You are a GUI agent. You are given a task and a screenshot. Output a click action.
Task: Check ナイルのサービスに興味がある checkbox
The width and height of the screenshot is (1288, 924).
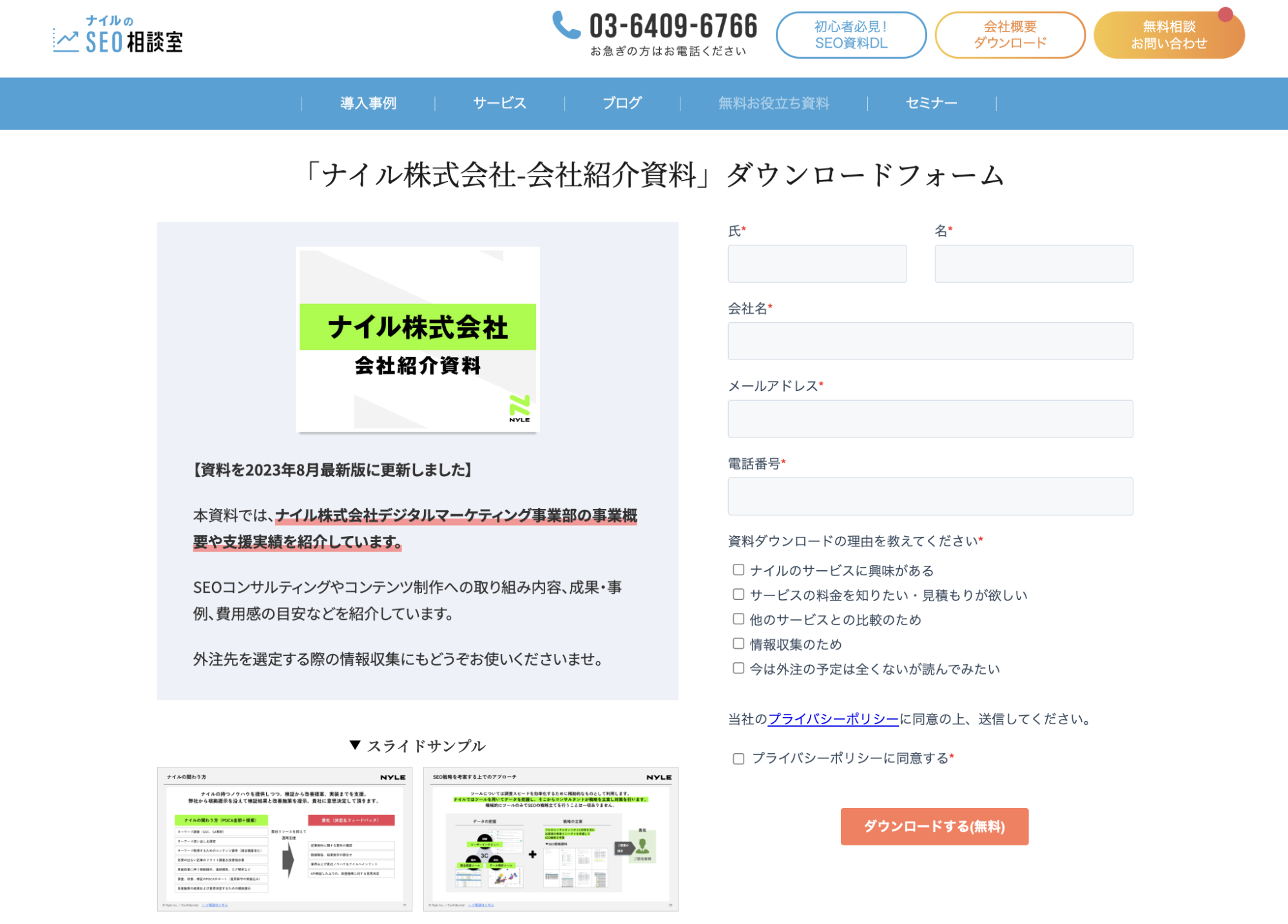(x=738, y=570)
